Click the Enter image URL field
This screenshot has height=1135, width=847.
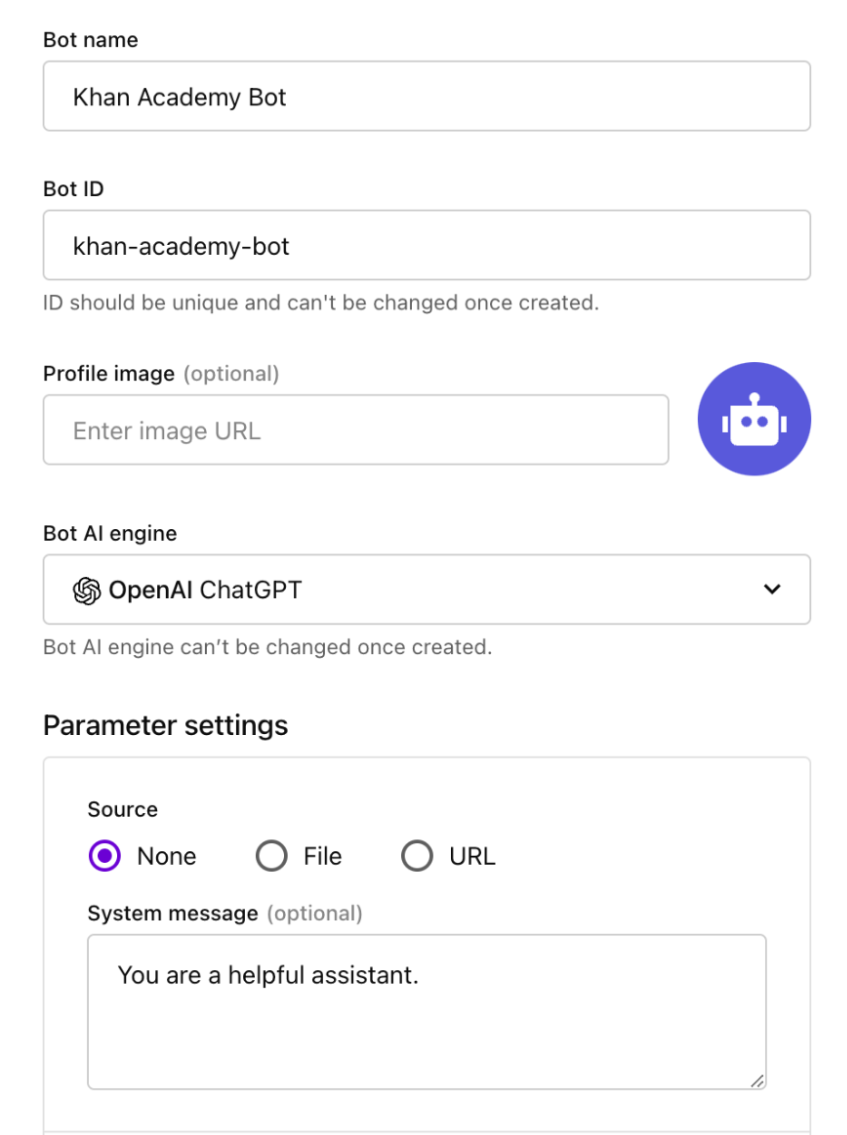(355, 430)
